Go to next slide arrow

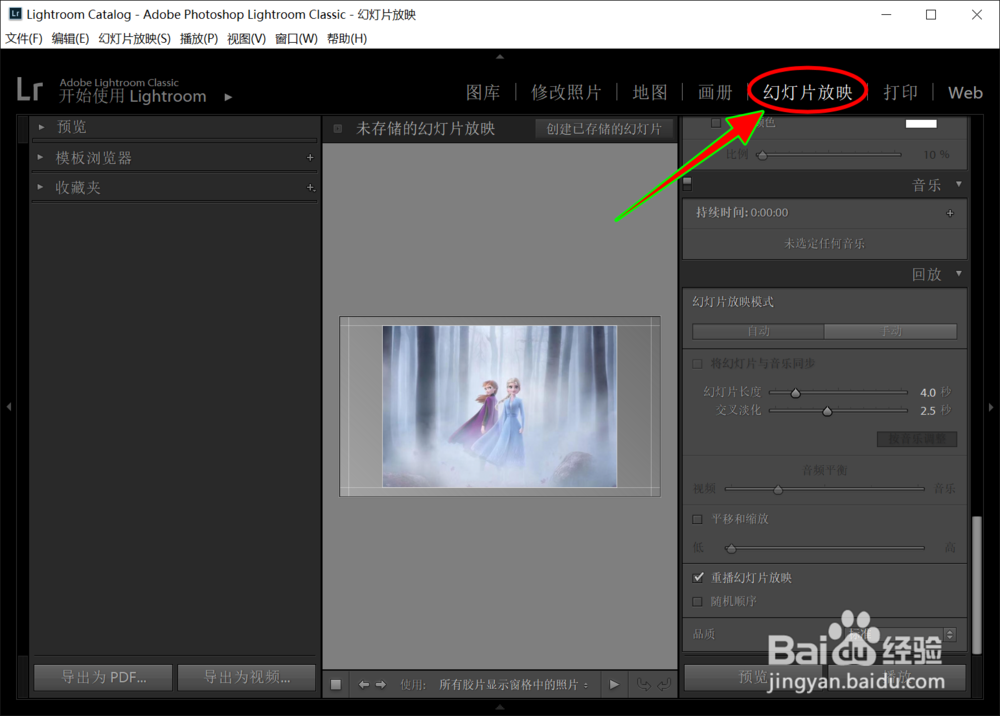[x=381, y=685]
